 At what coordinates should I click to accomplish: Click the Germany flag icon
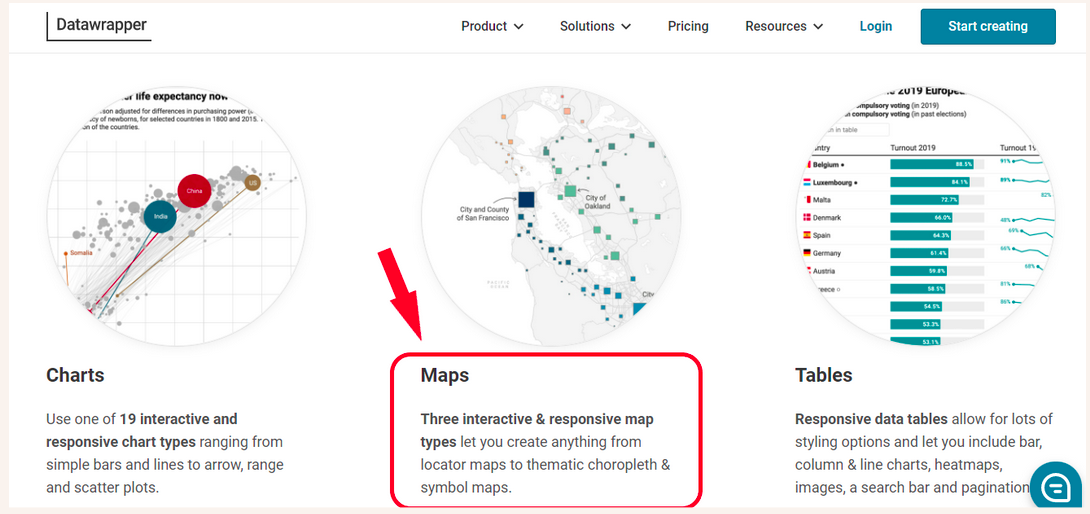click(x=805, y=253)
